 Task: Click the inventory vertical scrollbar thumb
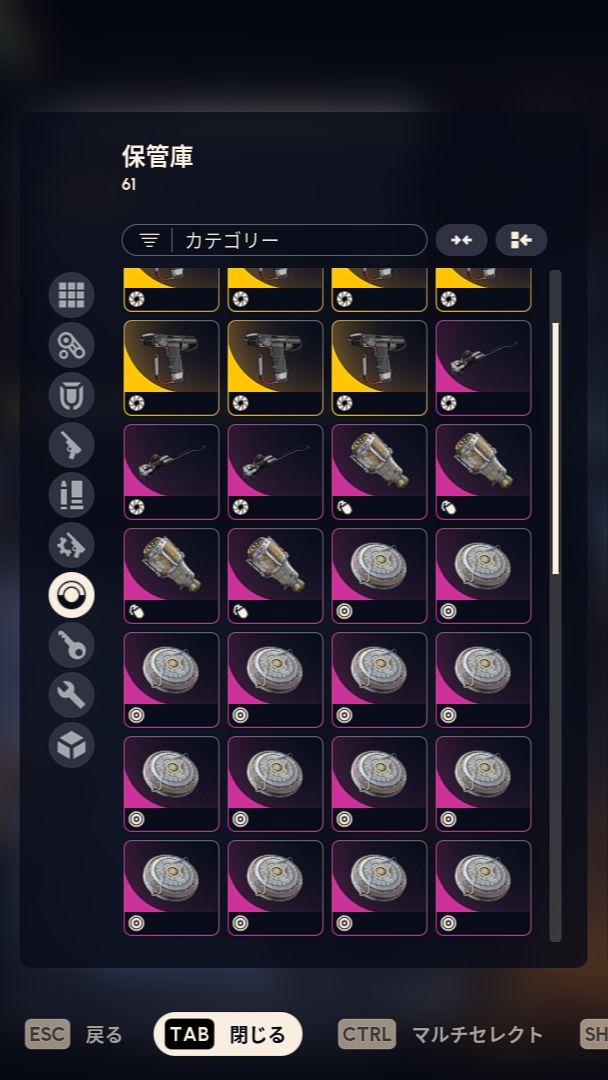click(x=555, y=448)
